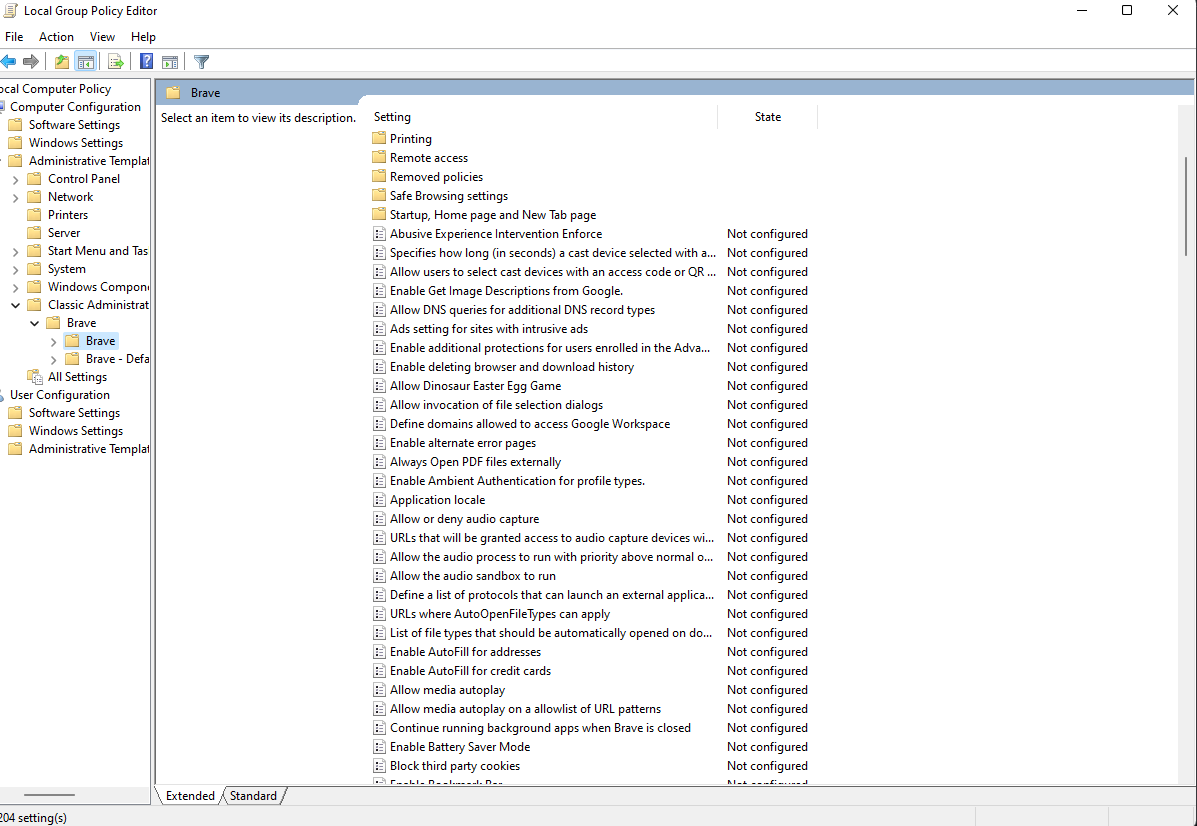The width and height of the screenshot is (1197, 826).
Task: Select Abusive Experience Intervention Enforce policy
Action: click(x=496, y=234)
